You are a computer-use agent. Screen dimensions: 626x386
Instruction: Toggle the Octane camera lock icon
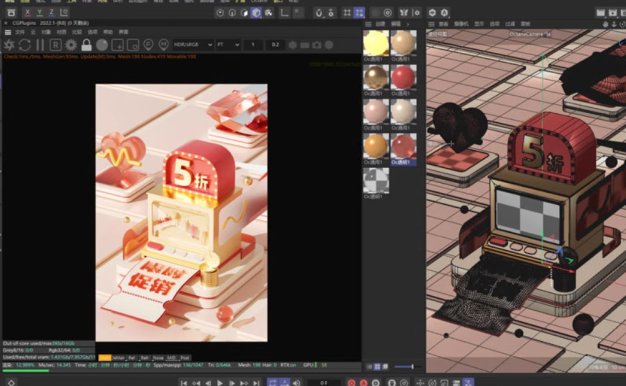click(86, 45)
